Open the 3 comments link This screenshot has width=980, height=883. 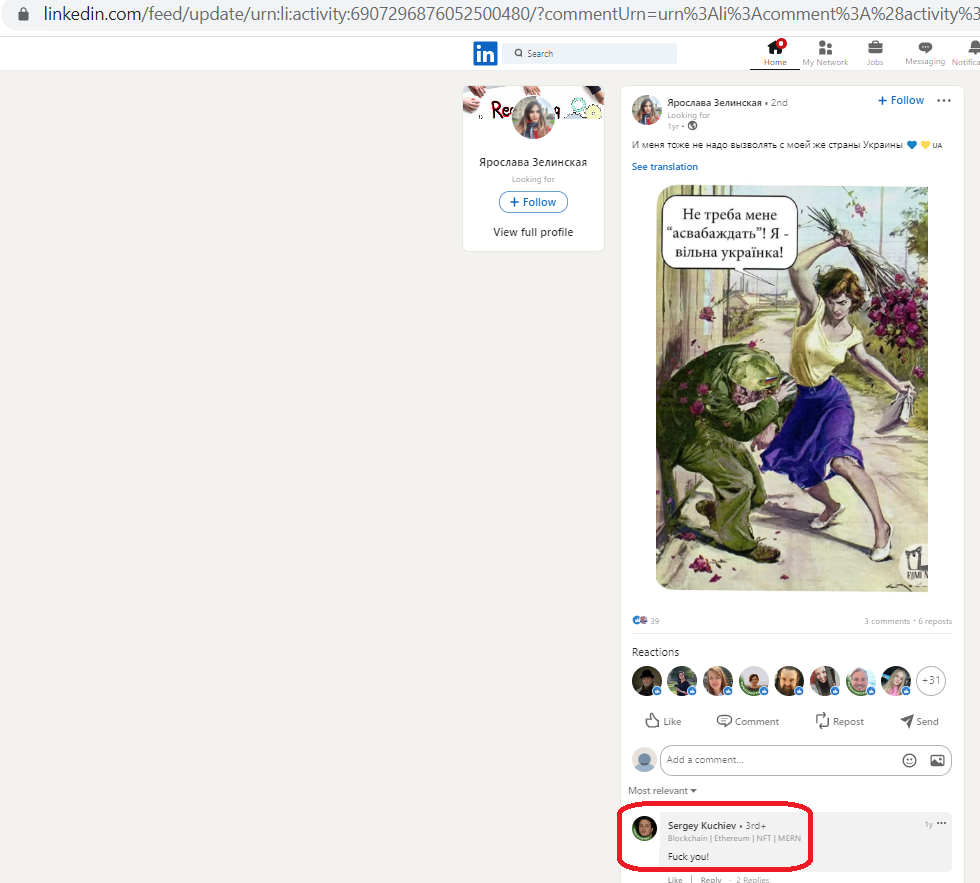tap(887, 621)
